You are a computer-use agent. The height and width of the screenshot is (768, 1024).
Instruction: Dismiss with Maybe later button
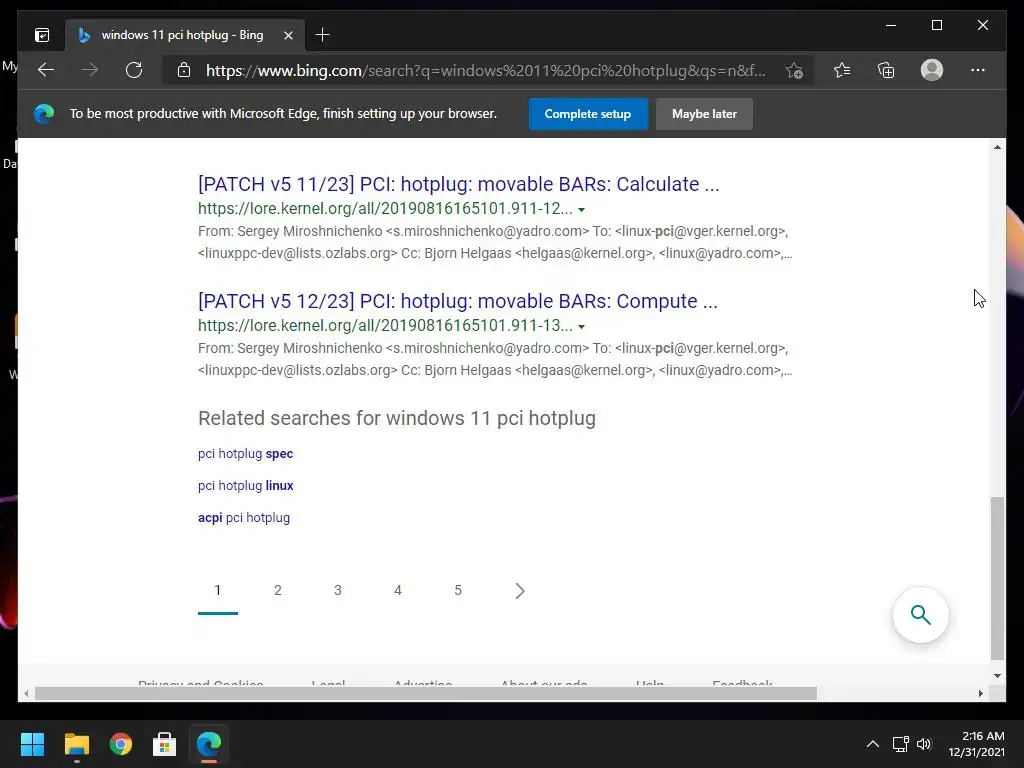704,114
